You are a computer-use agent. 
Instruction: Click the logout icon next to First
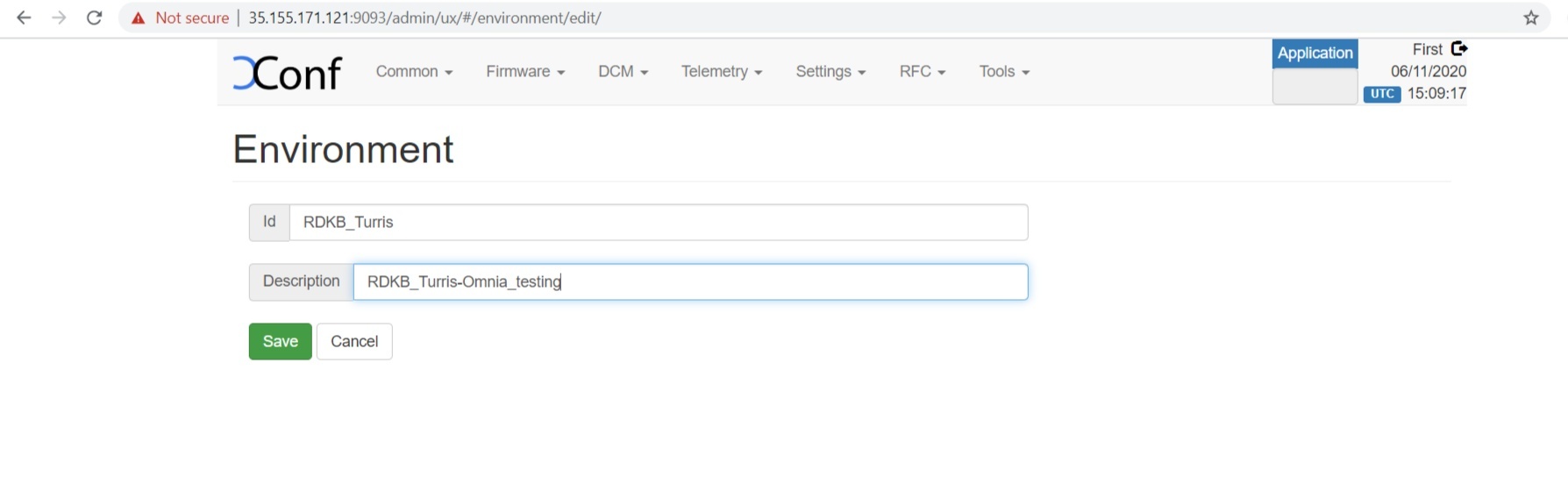point(1459,49)
